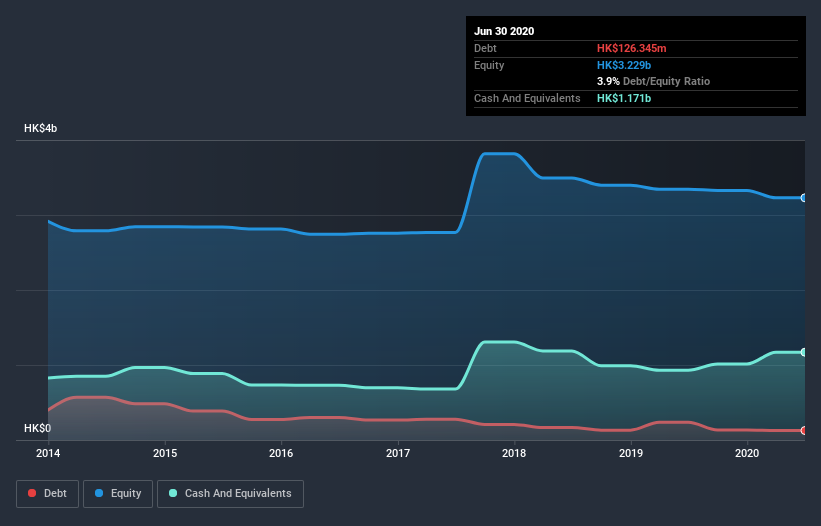Click the 2016 x-axis label
Screen dimensions: 821x526
click(x=281, y=453)
